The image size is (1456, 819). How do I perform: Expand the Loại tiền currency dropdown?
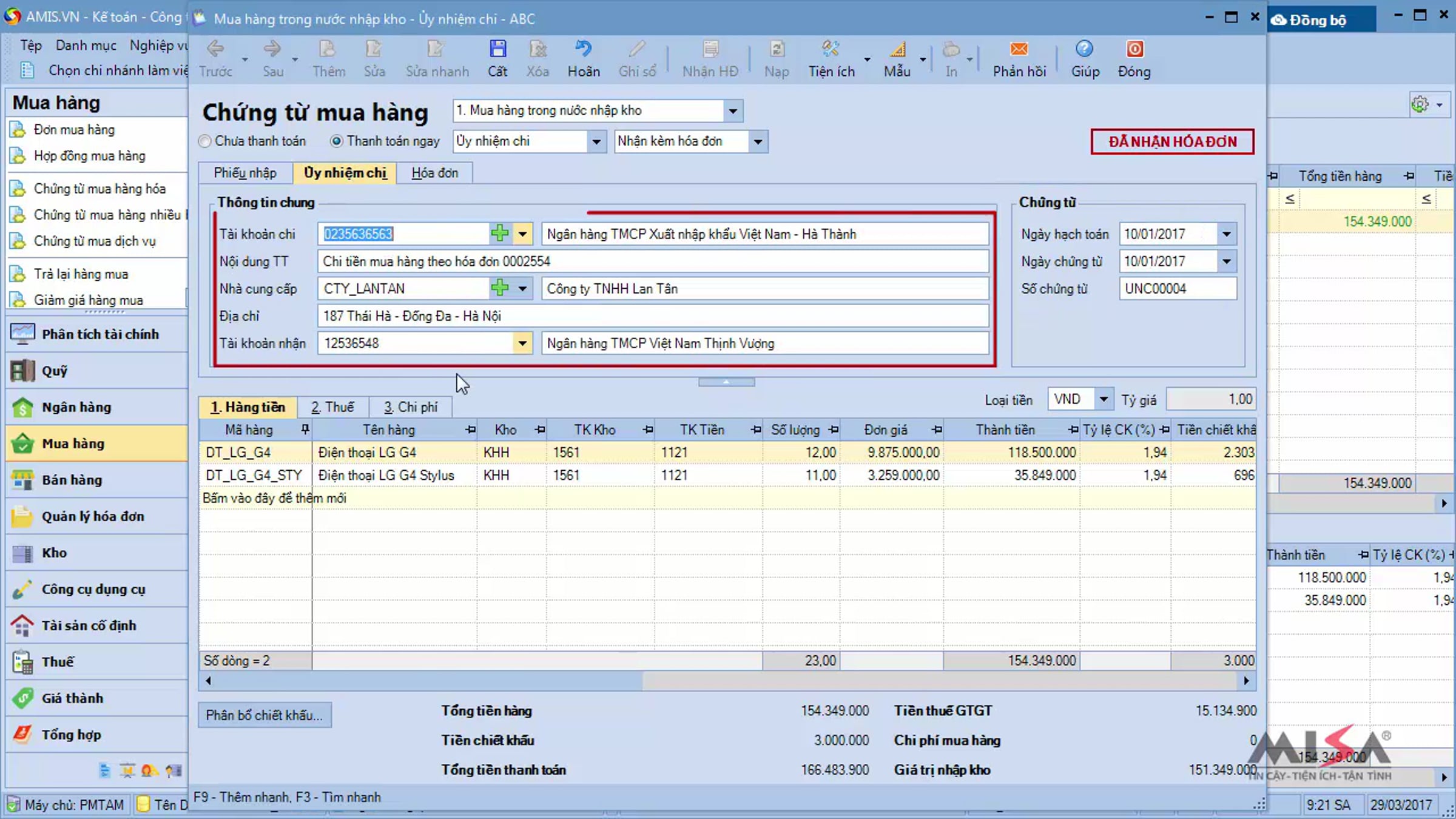(x=1104, y=399)
